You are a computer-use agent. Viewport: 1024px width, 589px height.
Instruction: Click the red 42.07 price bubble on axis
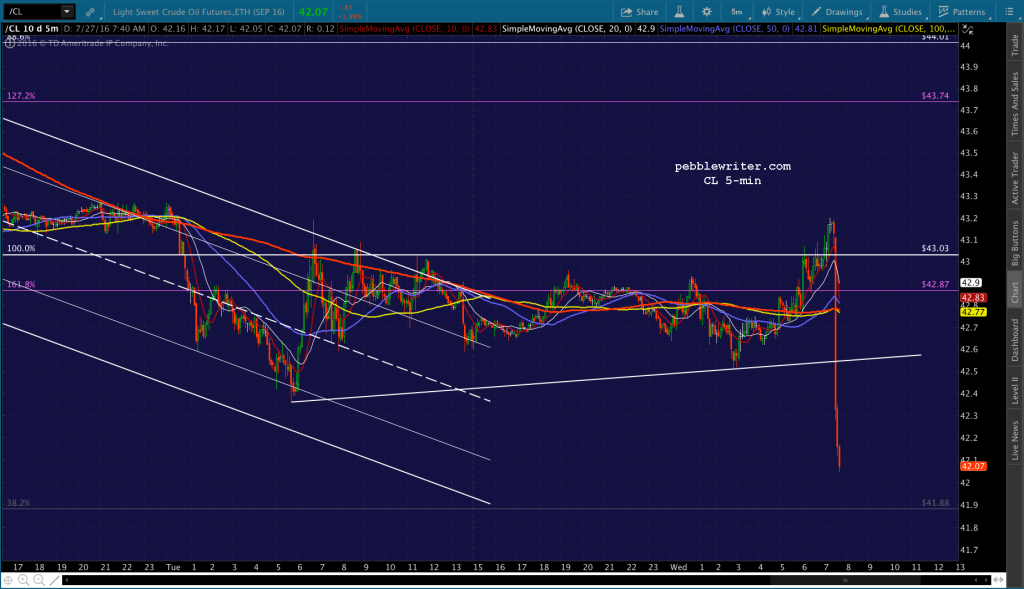973,466
